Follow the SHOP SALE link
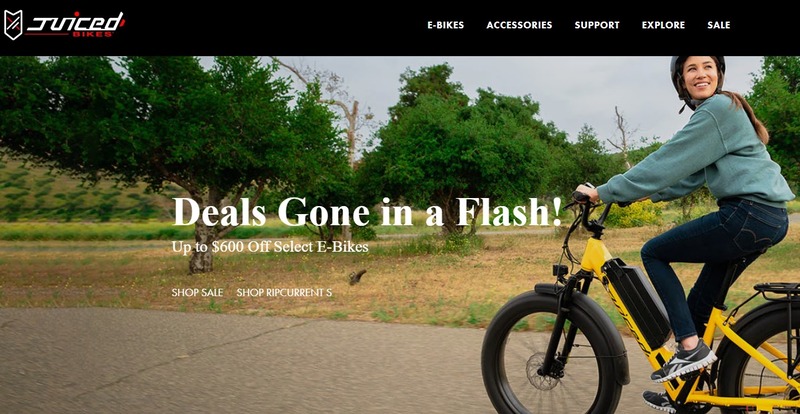The width and height of the screenshot is (800, 414). pyautogui.click(x=197, y=293)
